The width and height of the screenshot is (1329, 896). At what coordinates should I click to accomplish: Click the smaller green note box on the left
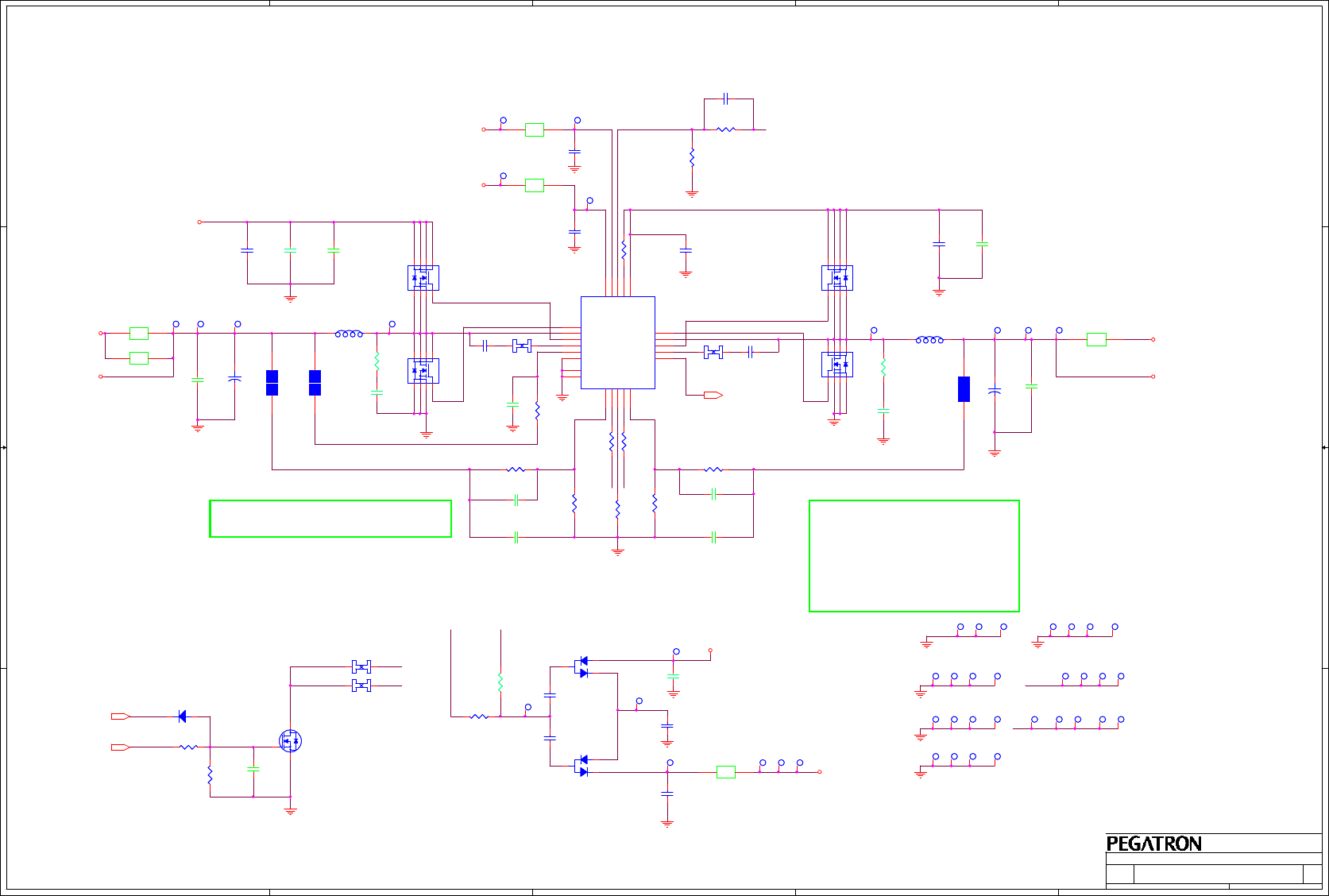point(330,519)
